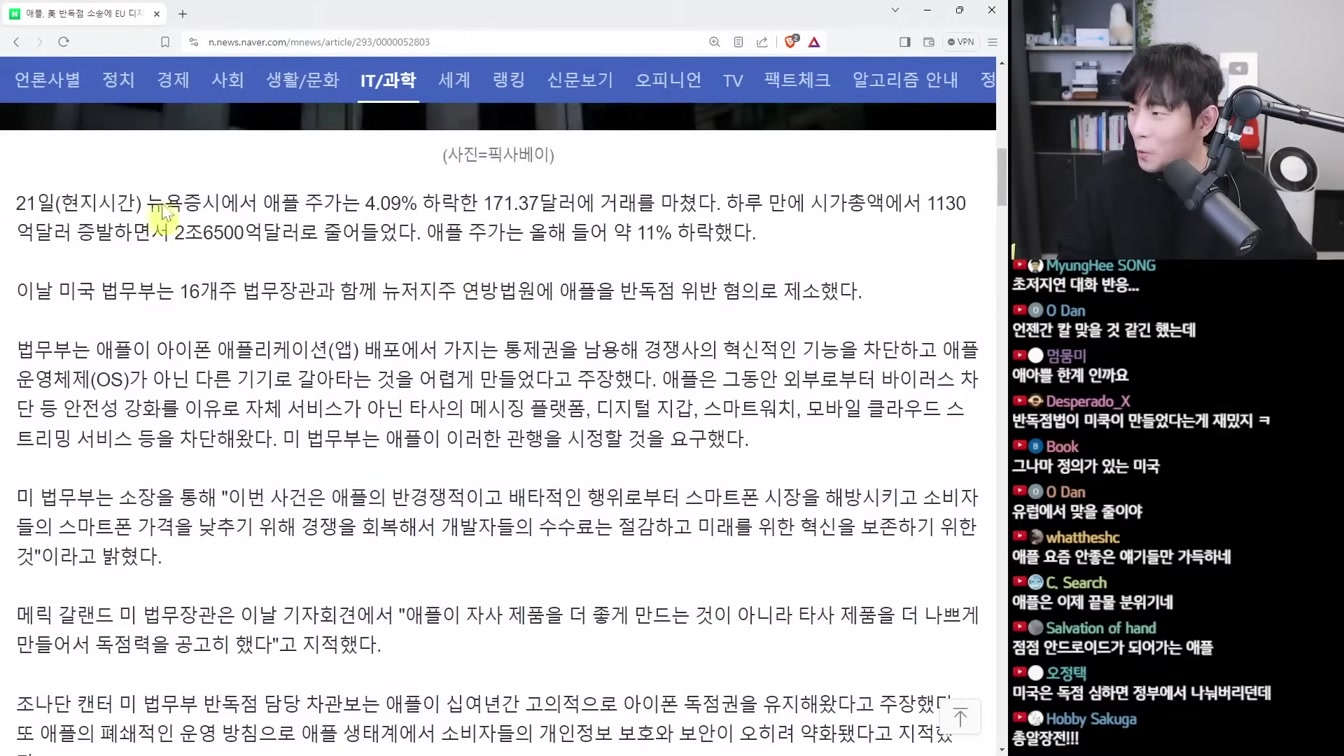Viewport: 1344px width, 756px height.
Task: Open the 정치 section
Action: (118, 80)
